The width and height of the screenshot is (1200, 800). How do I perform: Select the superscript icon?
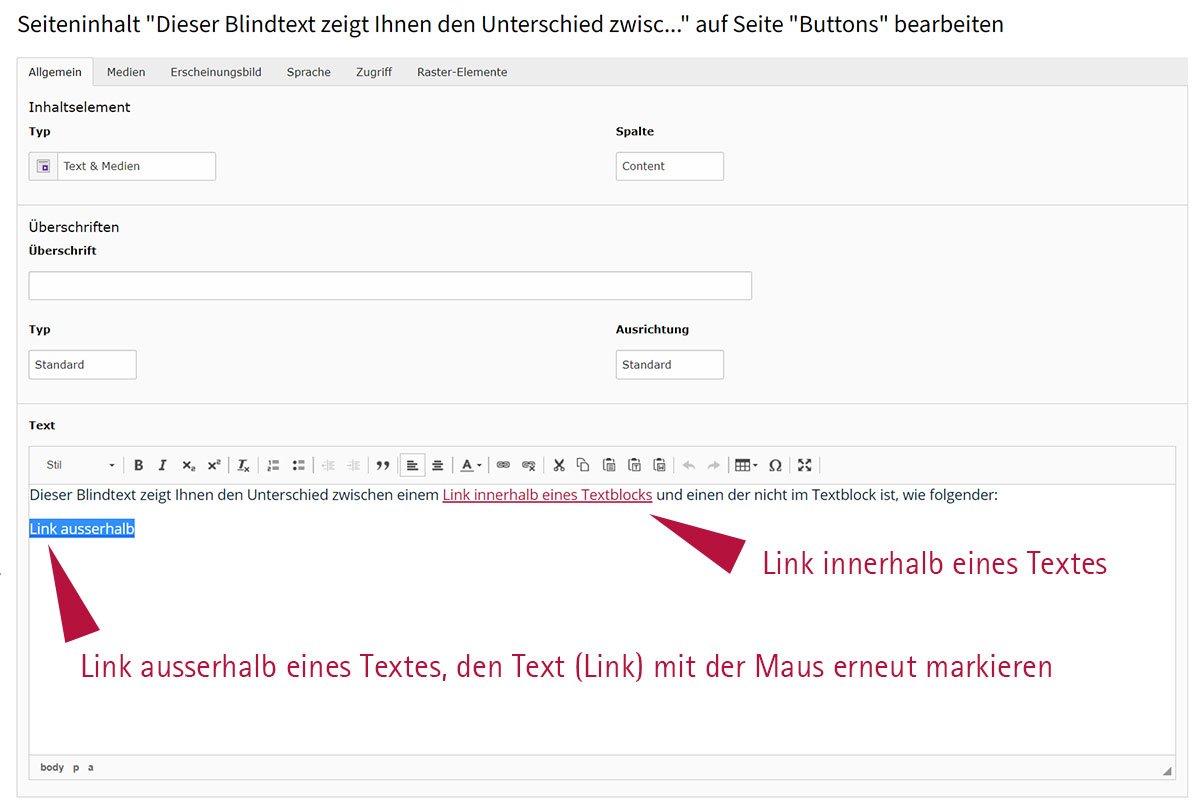(212, 465)
